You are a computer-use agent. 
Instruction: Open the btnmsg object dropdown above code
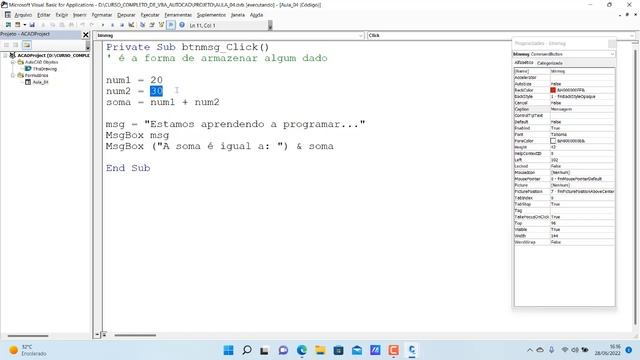[360, 36]
